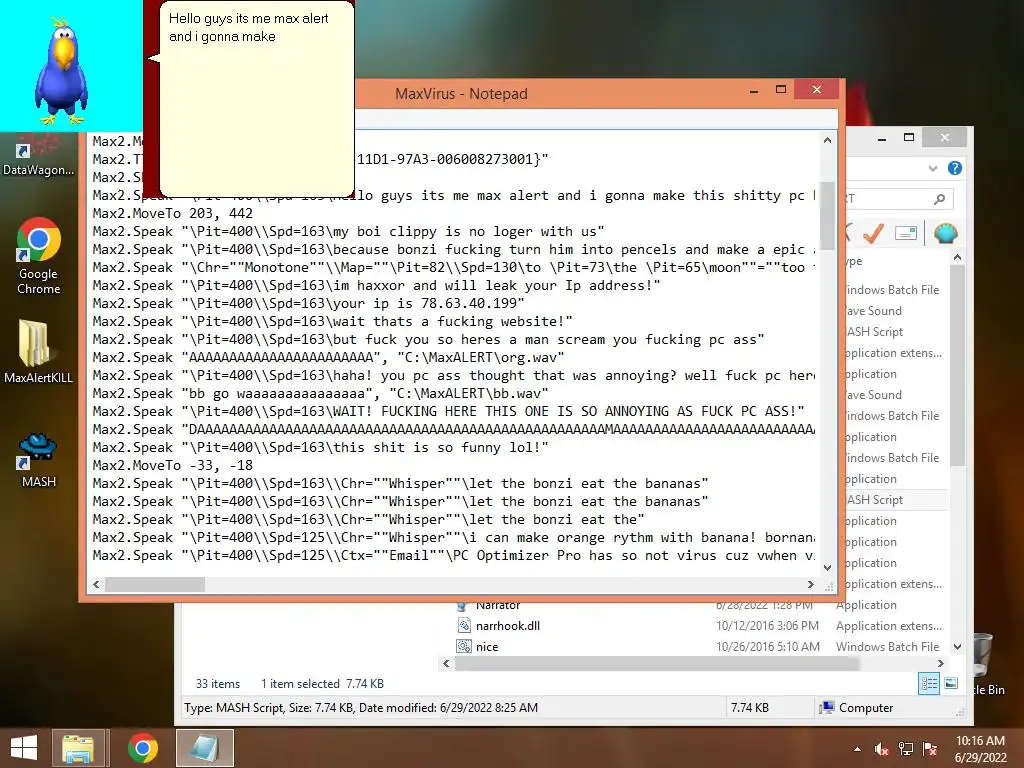Image resolution: width=1024 pixels, height=768 pixels.
Task: Click Explorer's horizontal scrollbar thumb
Action: 656,664
